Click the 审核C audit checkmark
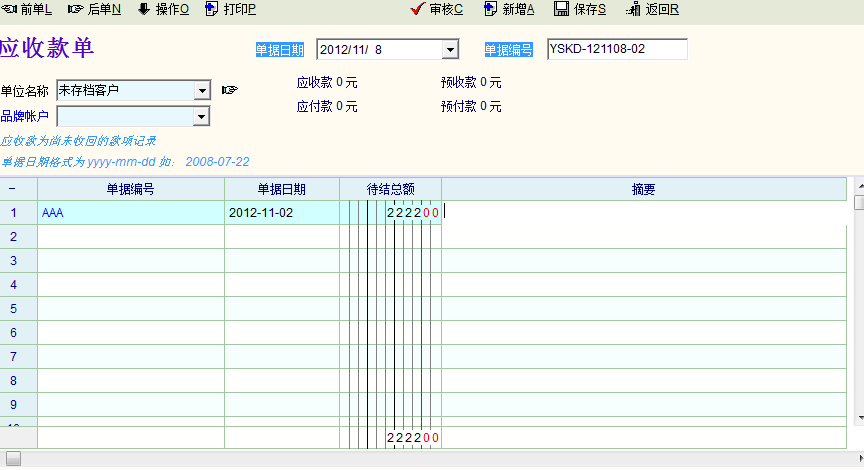 point(437,9)
